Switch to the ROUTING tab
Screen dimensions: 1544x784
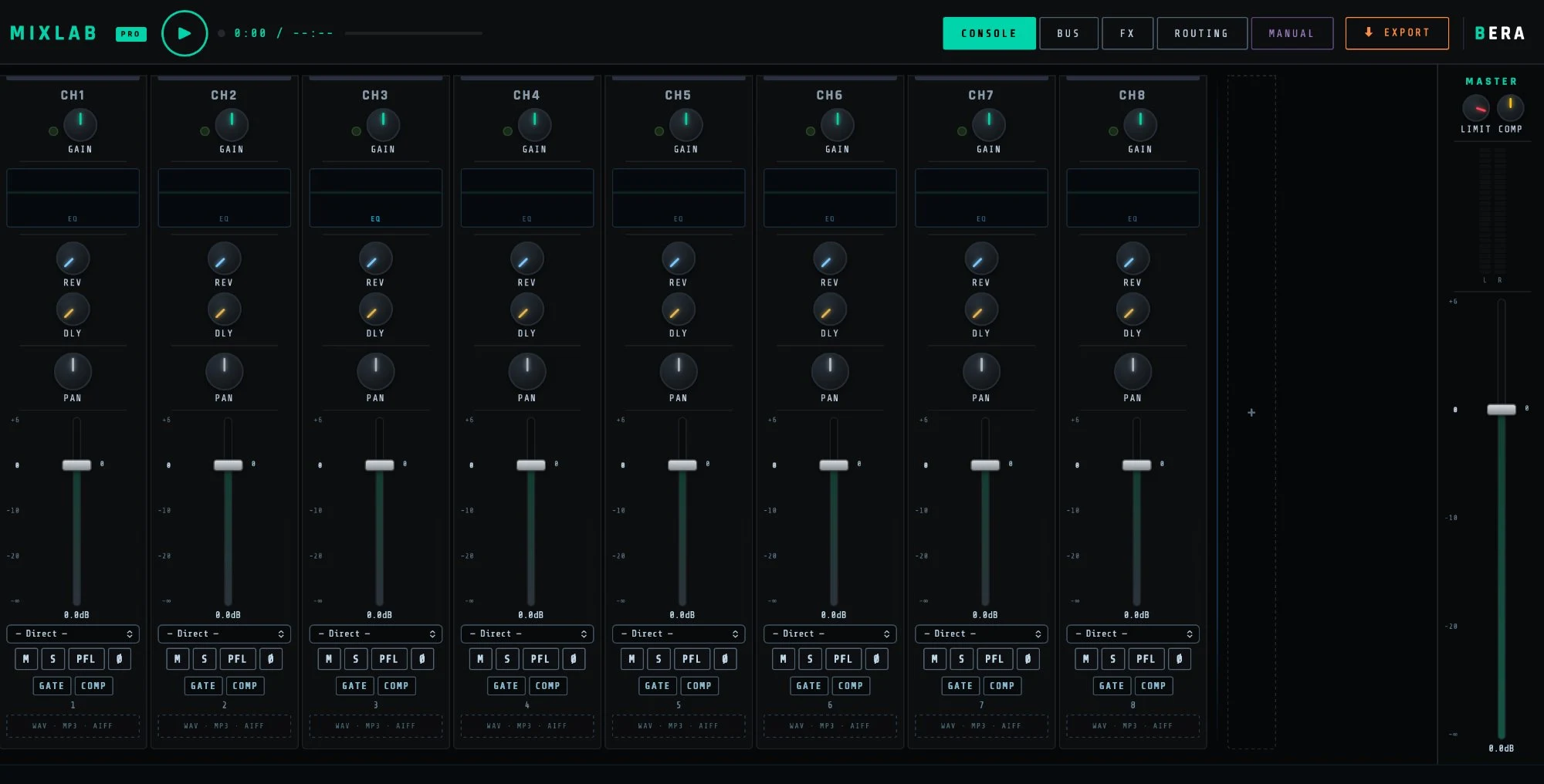coord(1201,33)
